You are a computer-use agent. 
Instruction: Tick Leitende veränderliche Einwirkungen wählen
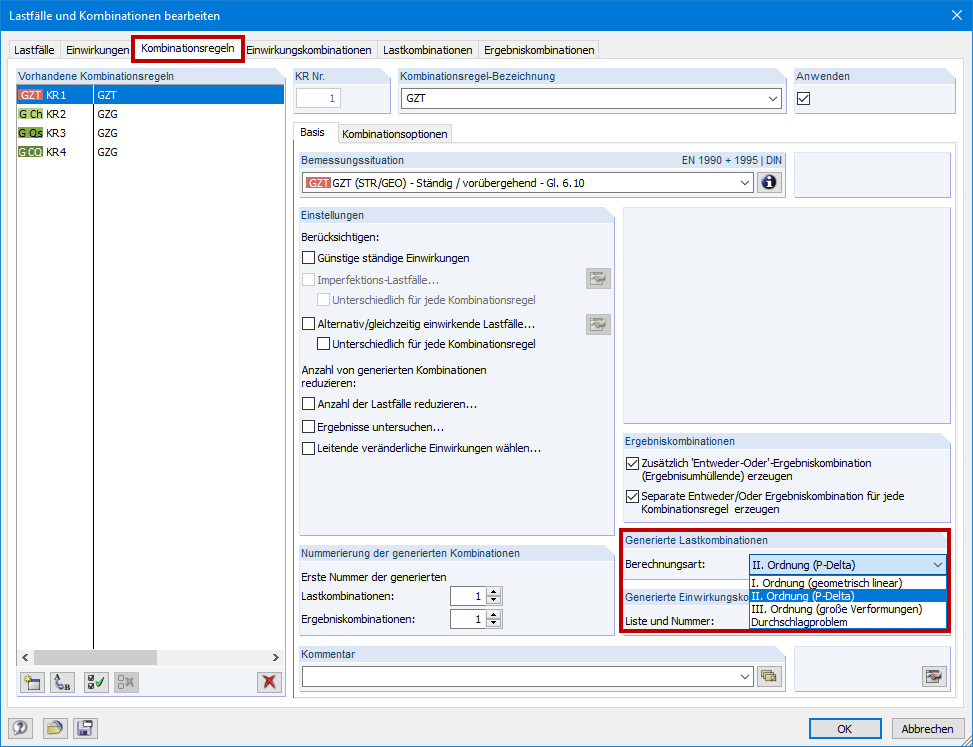click(x=308, y=448)
